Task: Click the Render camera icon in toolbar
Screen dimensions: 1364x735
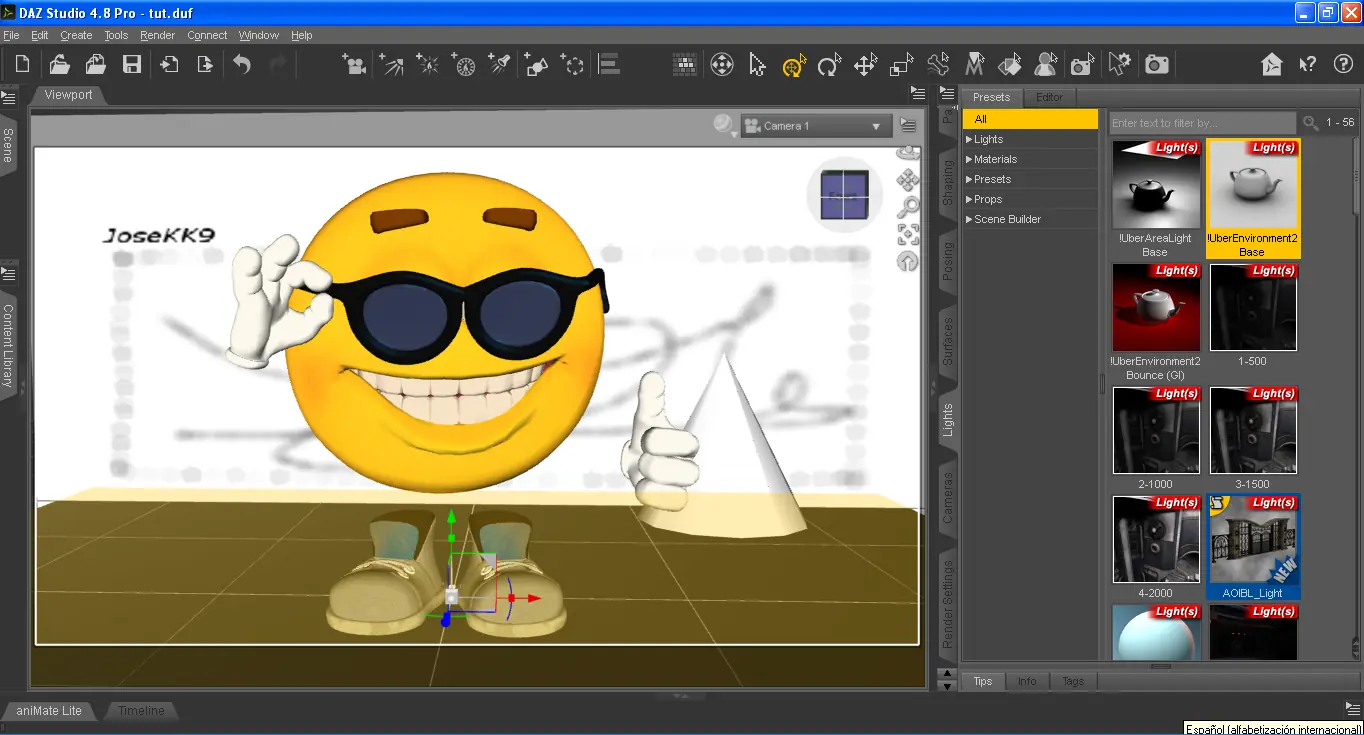Action: 1157,65
